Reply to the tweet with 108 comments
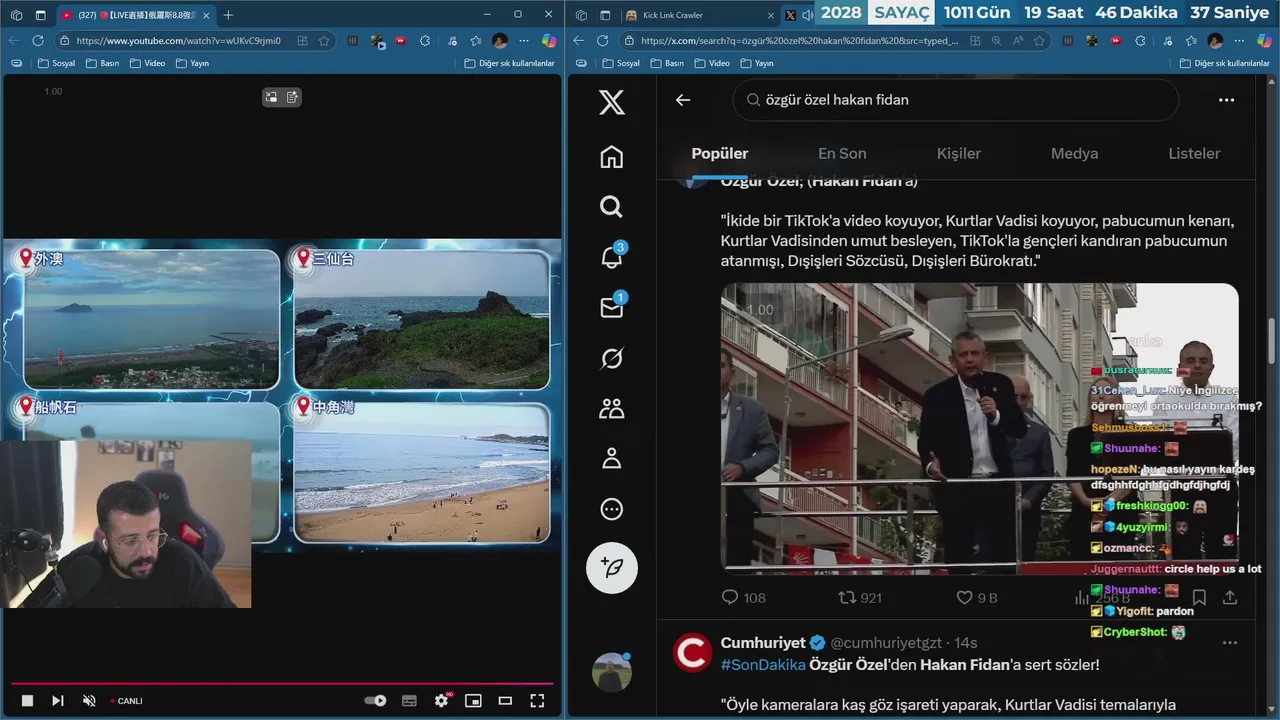 pos(743,597)
